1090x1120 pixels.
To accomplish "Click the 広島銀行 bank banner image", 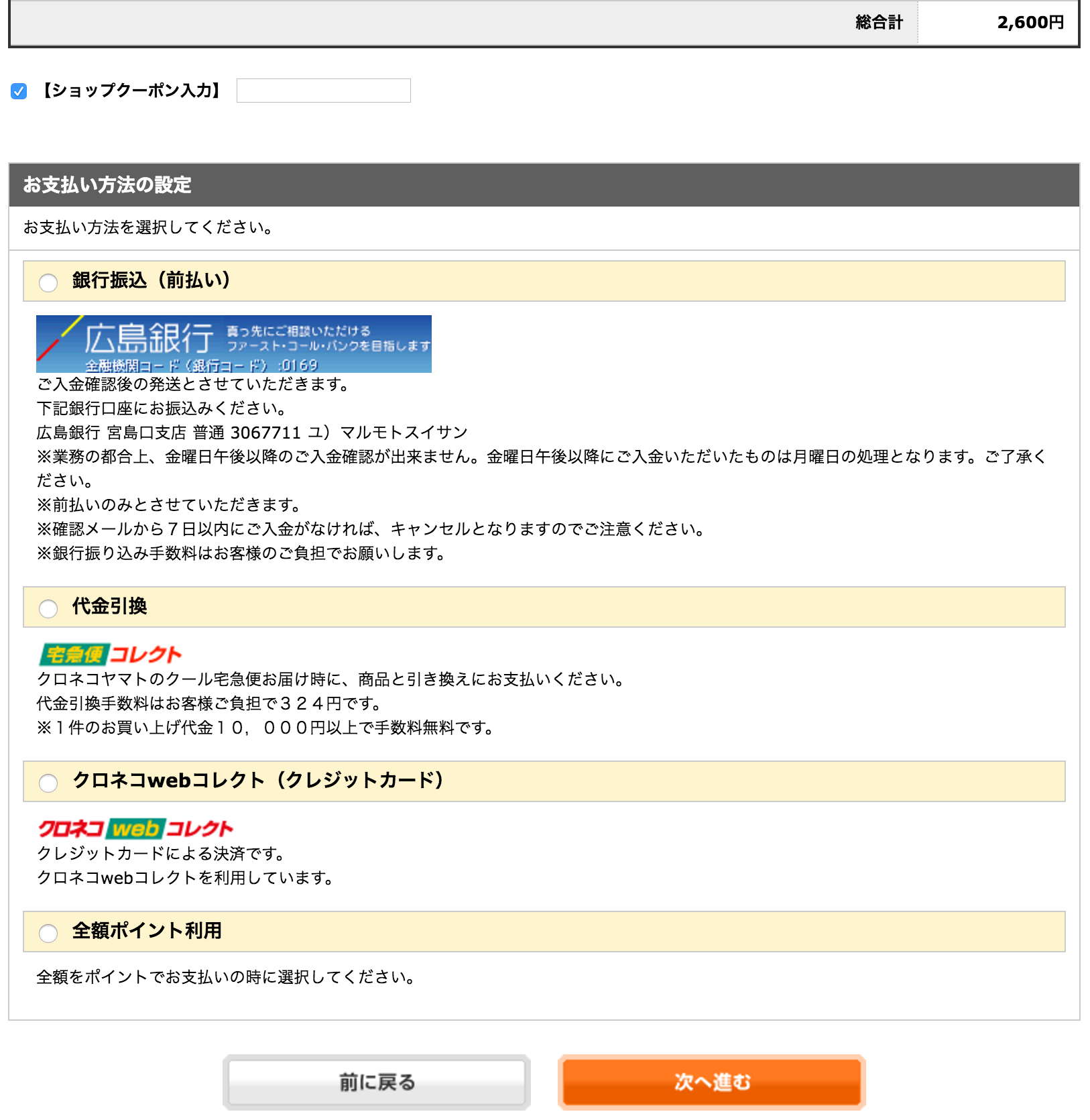I will (234, 344).
